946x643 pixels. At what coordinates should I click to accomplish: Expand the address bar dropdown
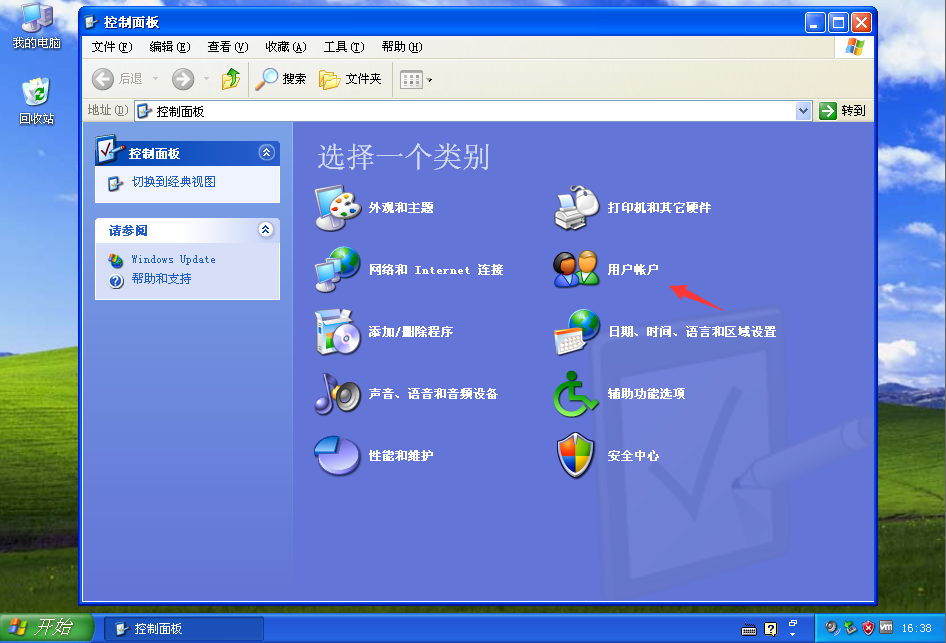[x=803, y=111]
